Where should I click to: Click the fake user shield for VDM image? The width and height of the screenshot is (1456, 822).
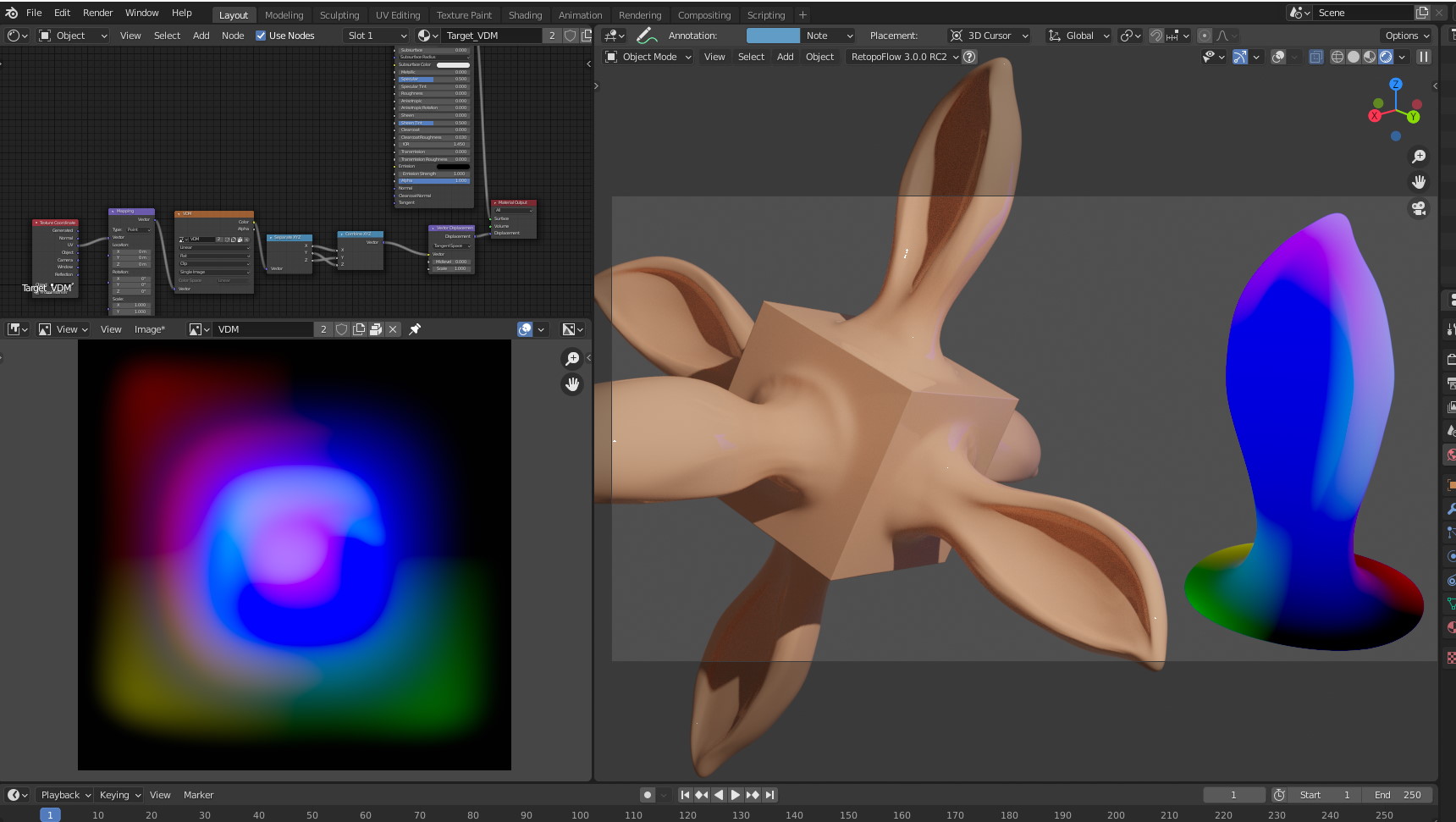pos(341,329)
